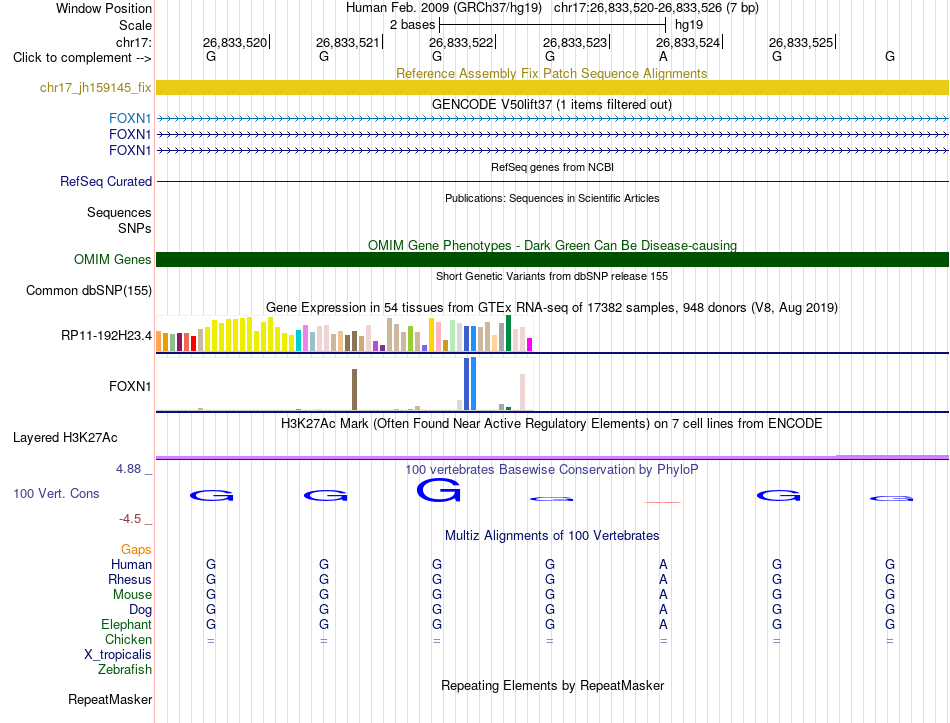Image resolution: width=950 pixels, height=723 pixels.
Task: Click the light blue FOXN1 transcript label
Action: point(130,118)
